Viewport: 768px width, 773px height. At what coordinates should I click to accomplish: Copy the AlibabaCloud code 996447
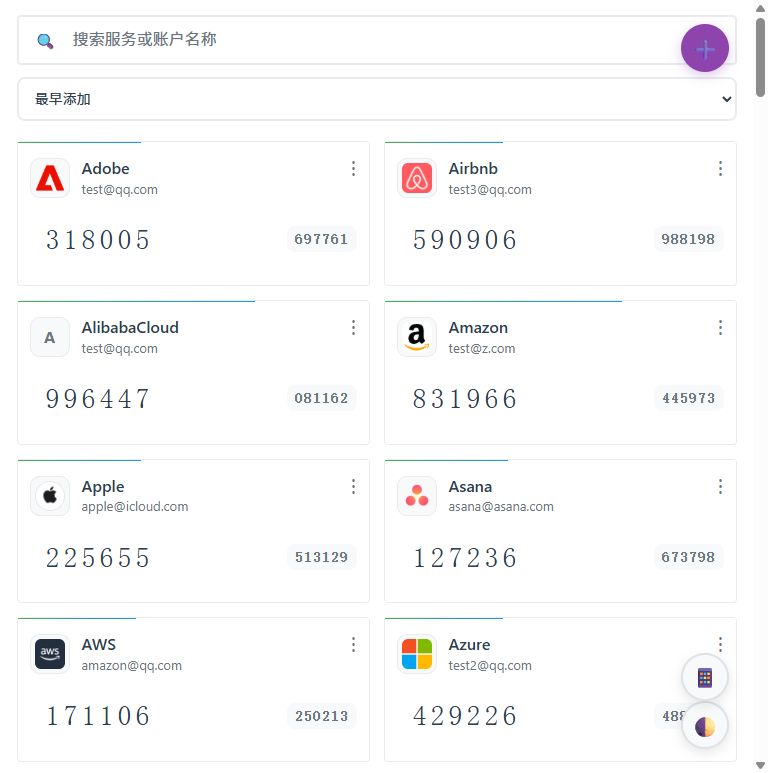98,399
